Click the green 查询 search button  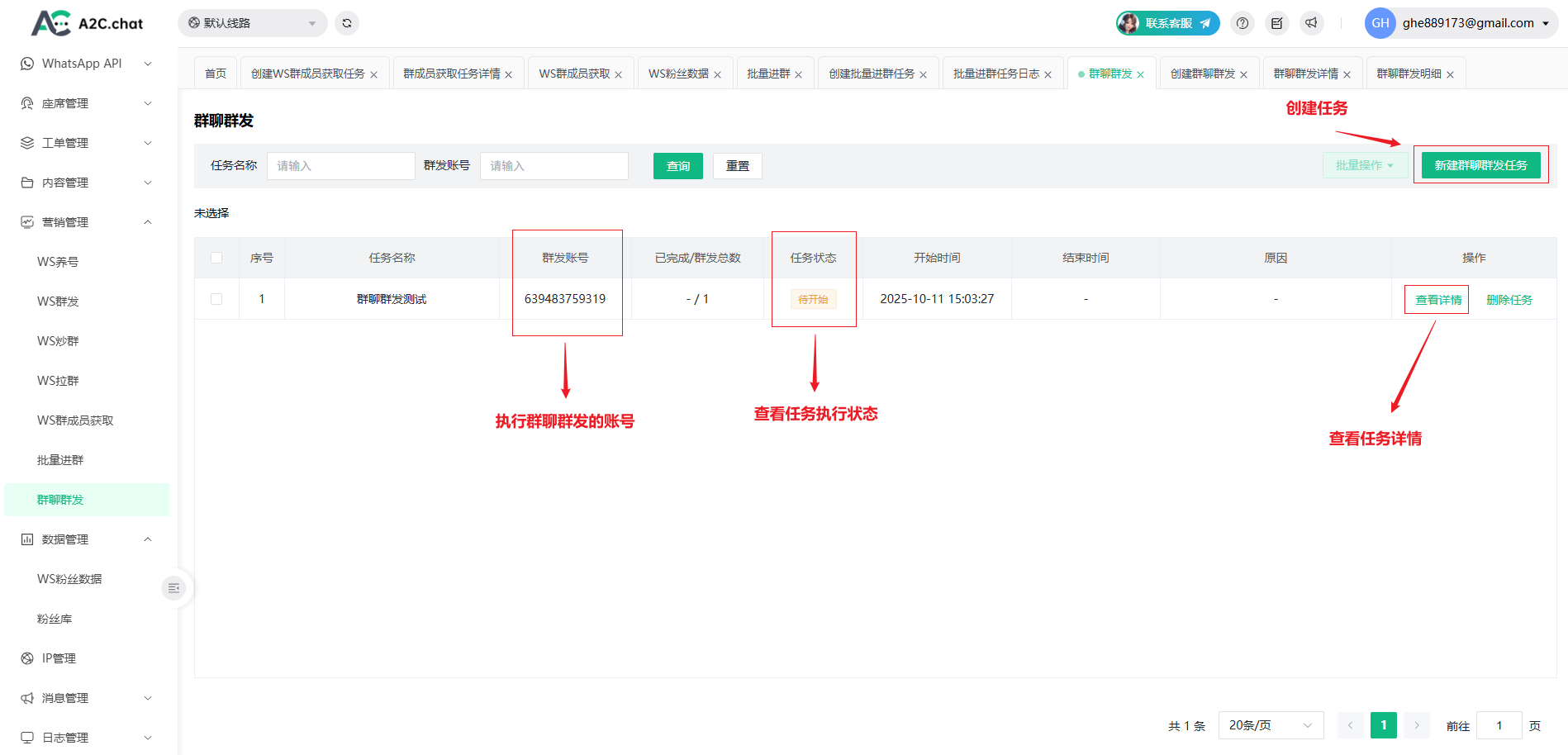[677, 166]
